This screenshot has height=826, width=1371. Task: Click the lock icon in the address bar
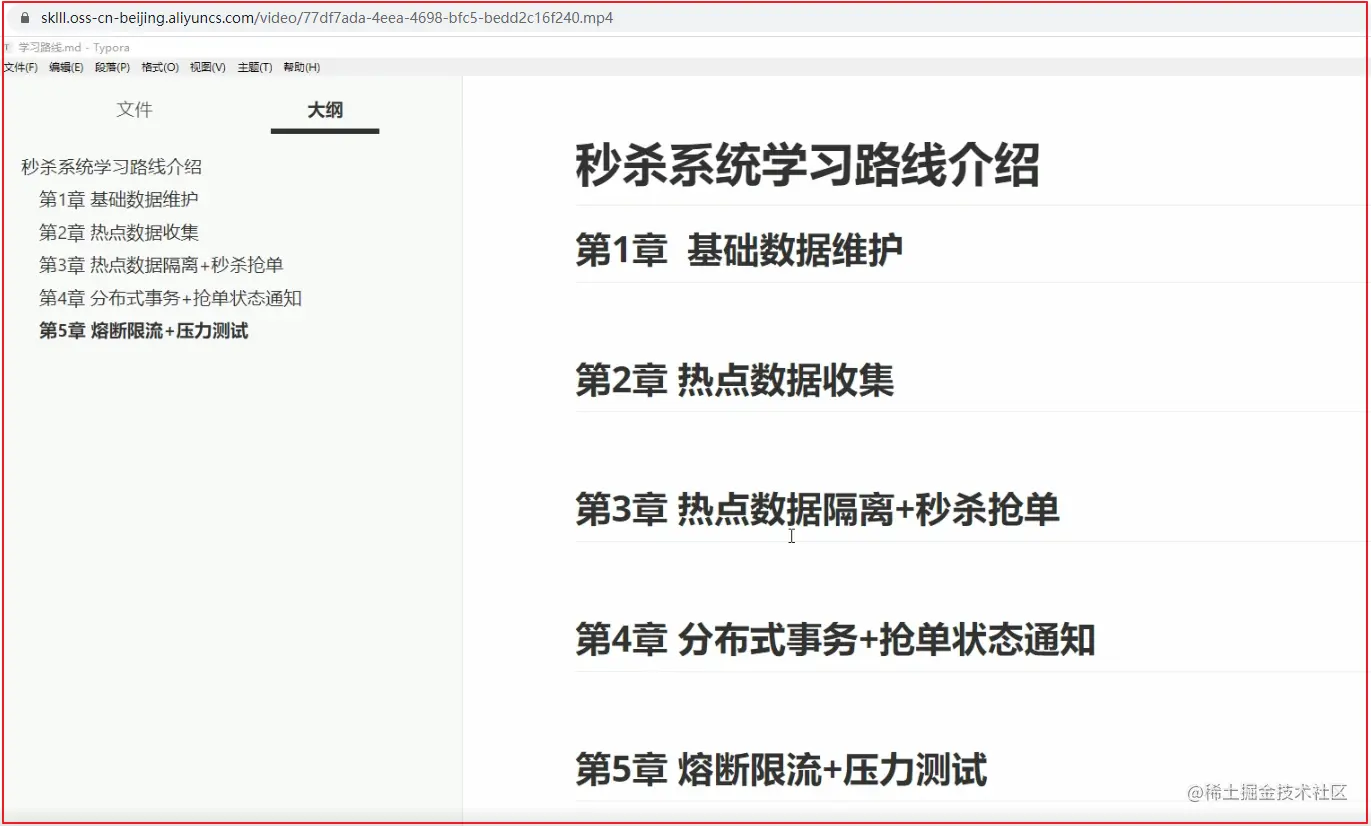click(x=25, y=18)
